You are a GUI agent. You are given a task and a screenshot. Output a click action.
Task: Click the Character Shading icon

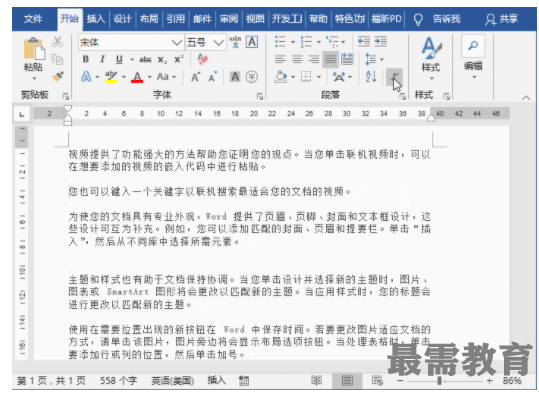point(235,77)
